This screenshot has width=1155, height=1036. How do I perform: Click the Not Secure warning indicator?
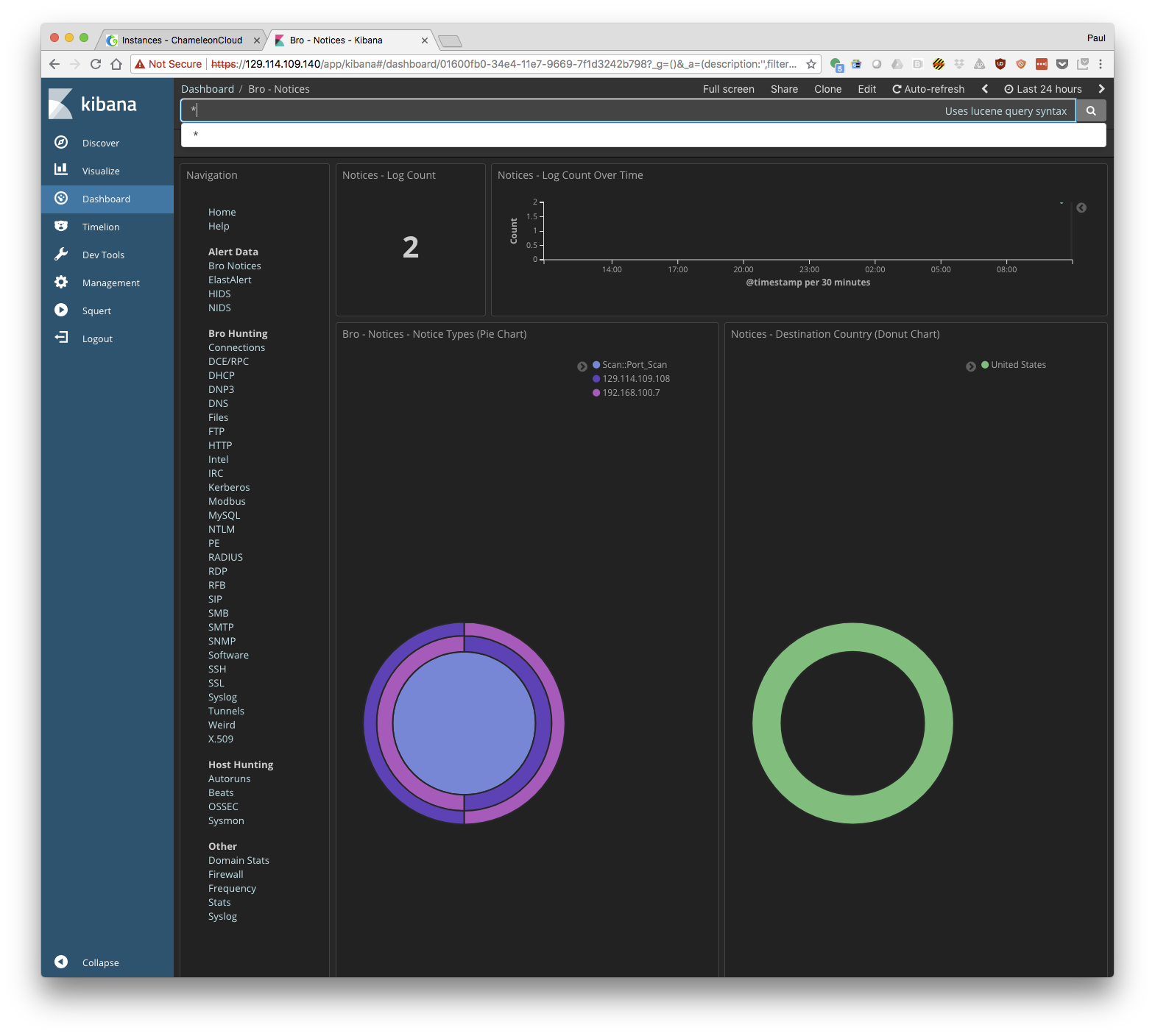(x=169, y=64)
